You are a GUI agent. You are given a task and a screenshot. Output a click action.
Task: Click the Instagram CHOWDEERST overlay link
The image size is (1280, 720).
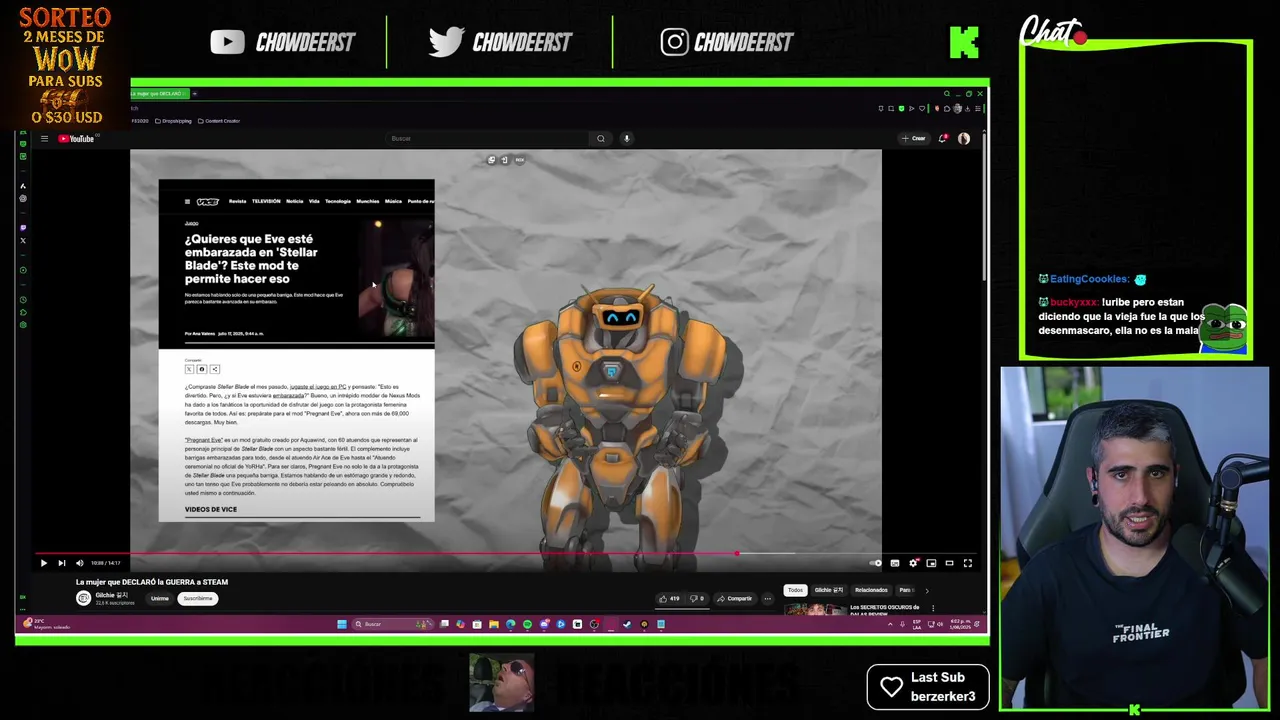pos(727,42)
